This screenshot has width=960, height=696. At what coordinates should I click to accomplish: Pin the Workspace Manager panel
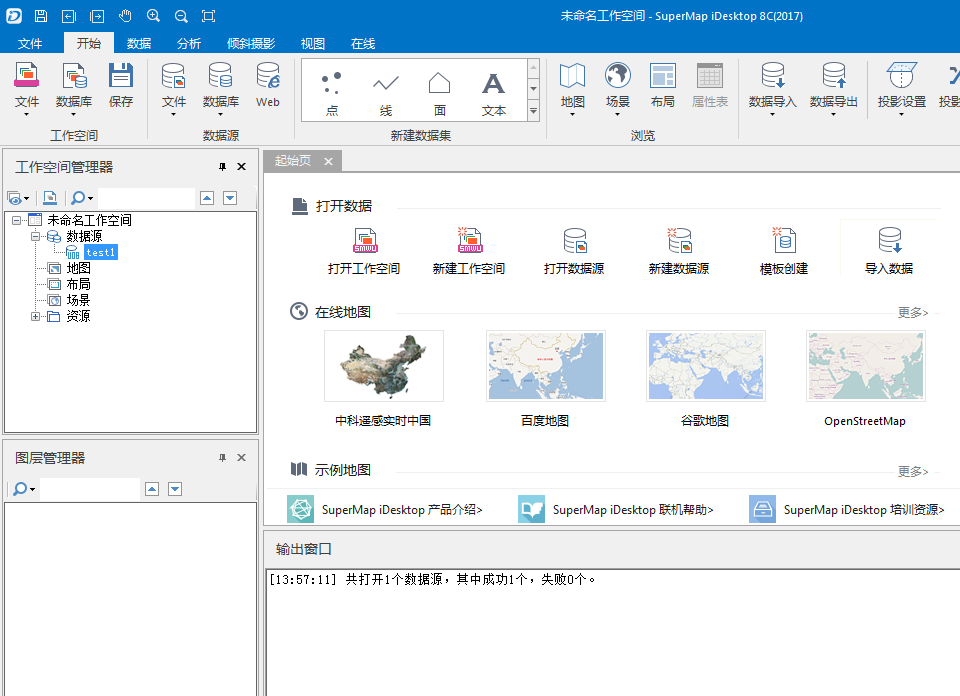click(222, 167)
